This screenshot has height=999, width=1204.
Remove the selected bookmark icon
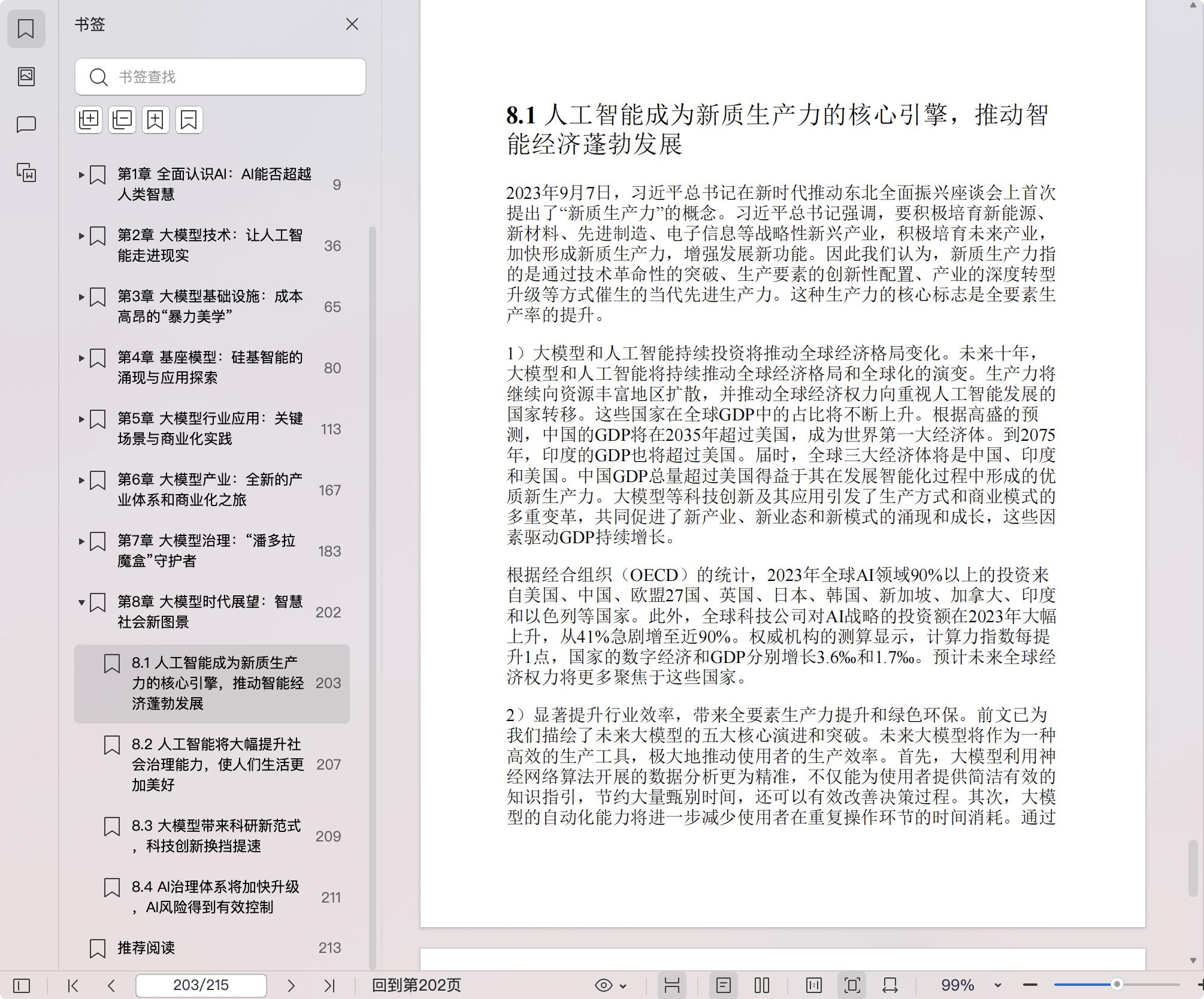189,120
